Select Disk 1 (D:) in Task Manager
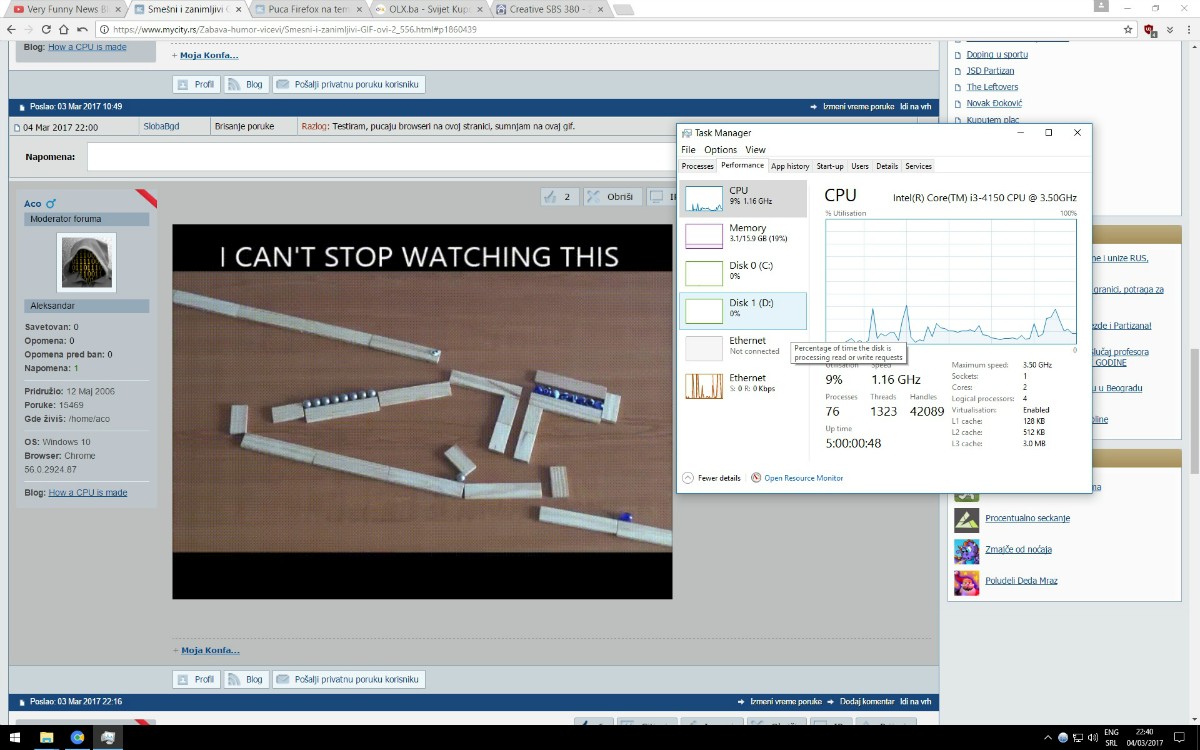Screen dimensions: 1200x750 click(742, 310)
